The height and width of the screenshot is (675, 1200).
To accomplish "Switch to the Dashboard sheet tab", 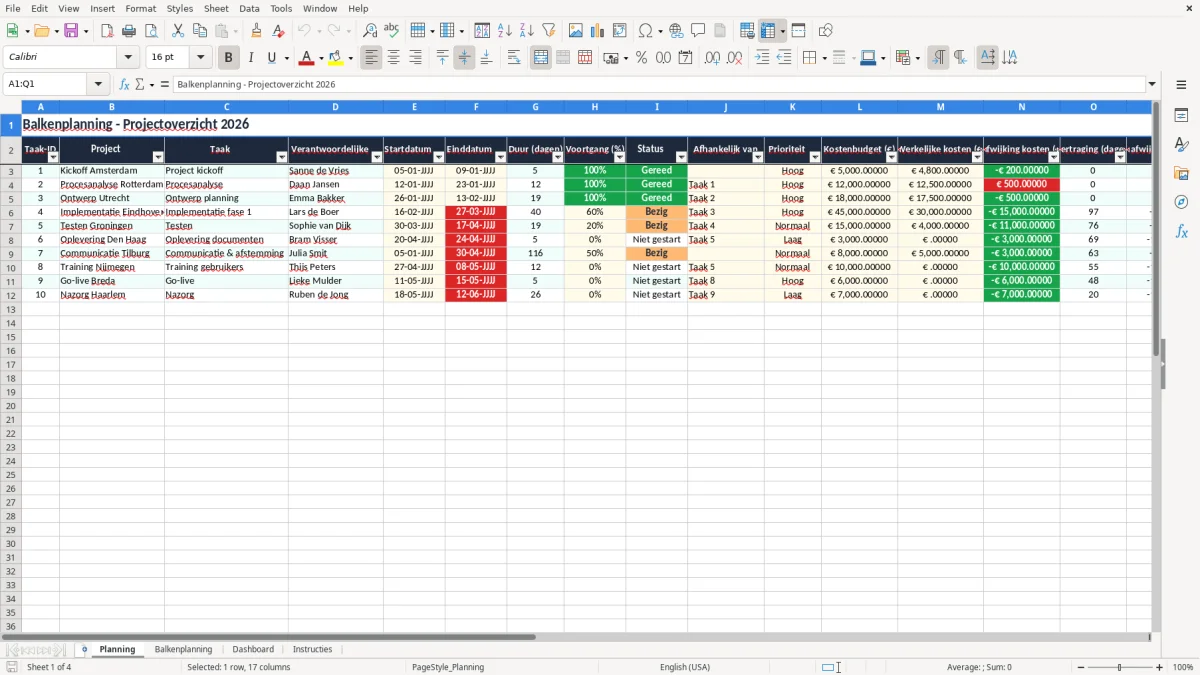I will 253,649.
